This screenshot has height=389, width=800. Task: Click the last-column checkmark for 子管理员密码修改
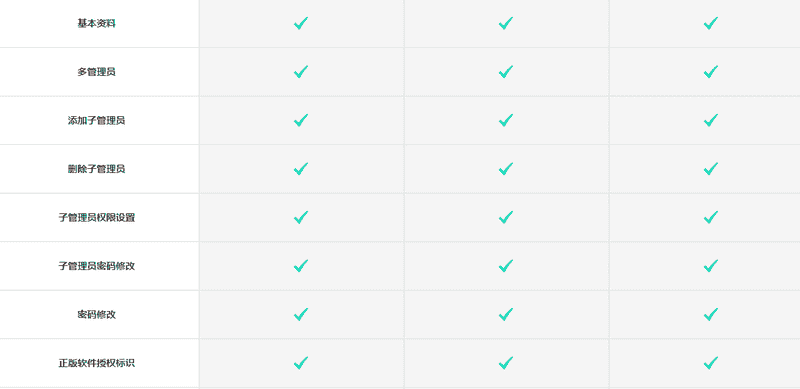coord(711,266)
